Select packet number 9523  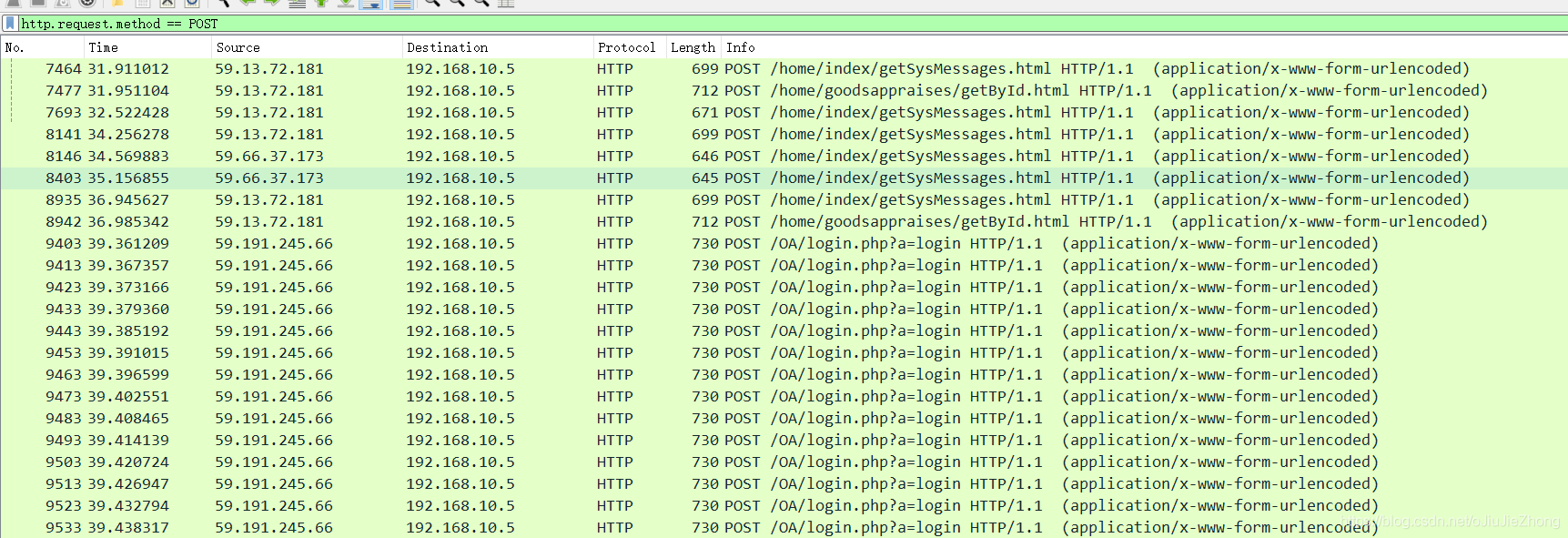point(784,505)
